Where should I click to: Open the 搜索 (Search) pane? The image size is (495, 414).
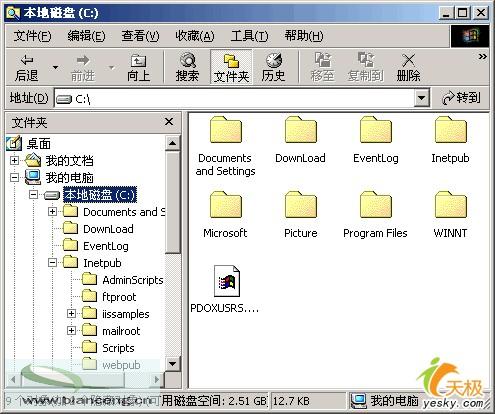tap(187, 68)
